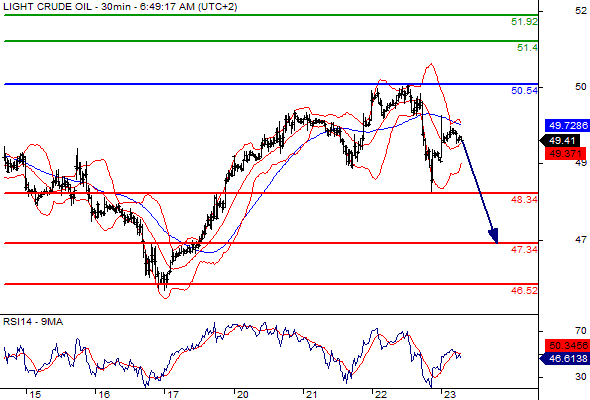The width and height of the screenshot is (590, 400).
Task: Click date marker 20 on time axis
Action: [243, 394]
